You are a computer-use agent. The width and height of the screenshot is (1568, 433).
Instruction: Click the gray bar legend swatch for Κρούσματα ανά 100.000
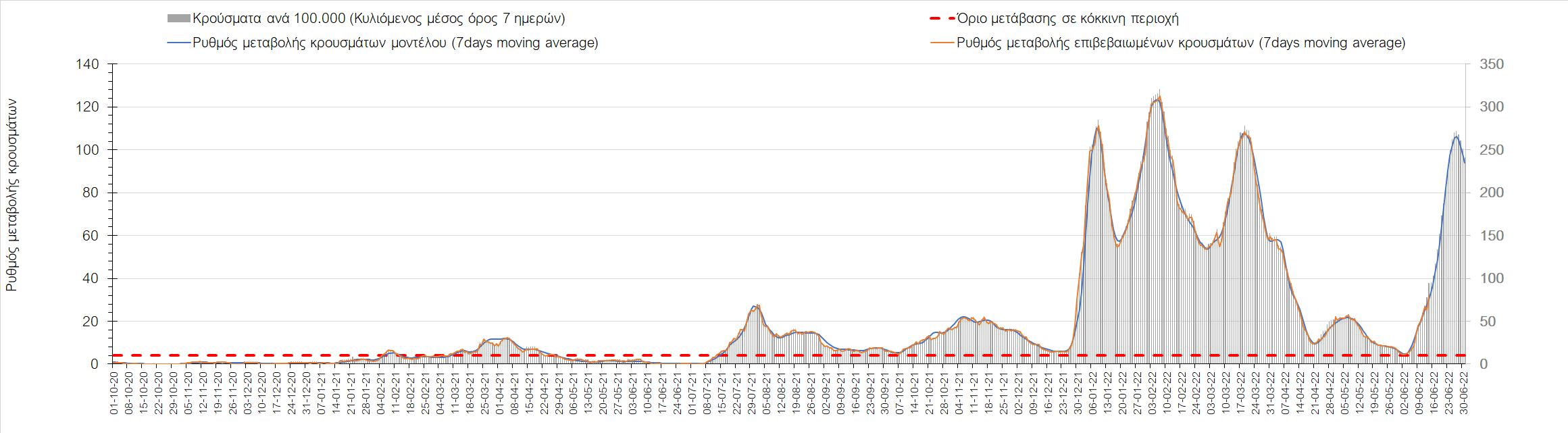(178, 18)
